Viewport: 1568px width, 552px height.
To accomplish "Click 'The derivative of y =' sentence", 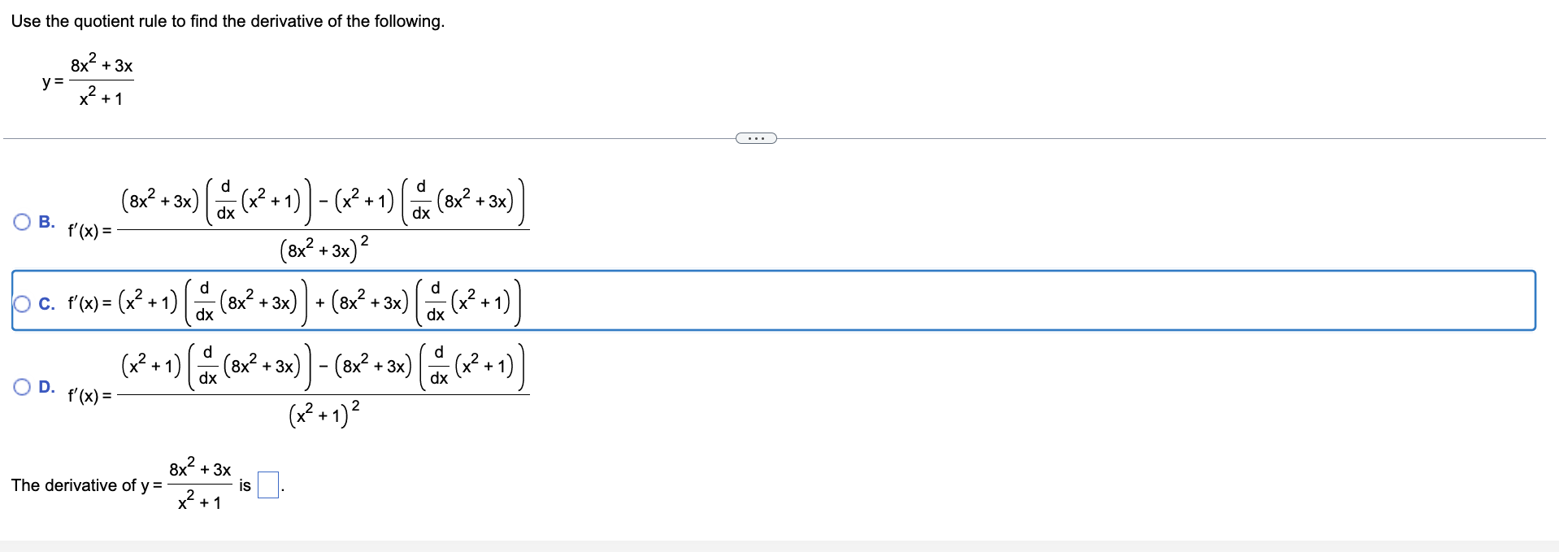I will point(81,485).
